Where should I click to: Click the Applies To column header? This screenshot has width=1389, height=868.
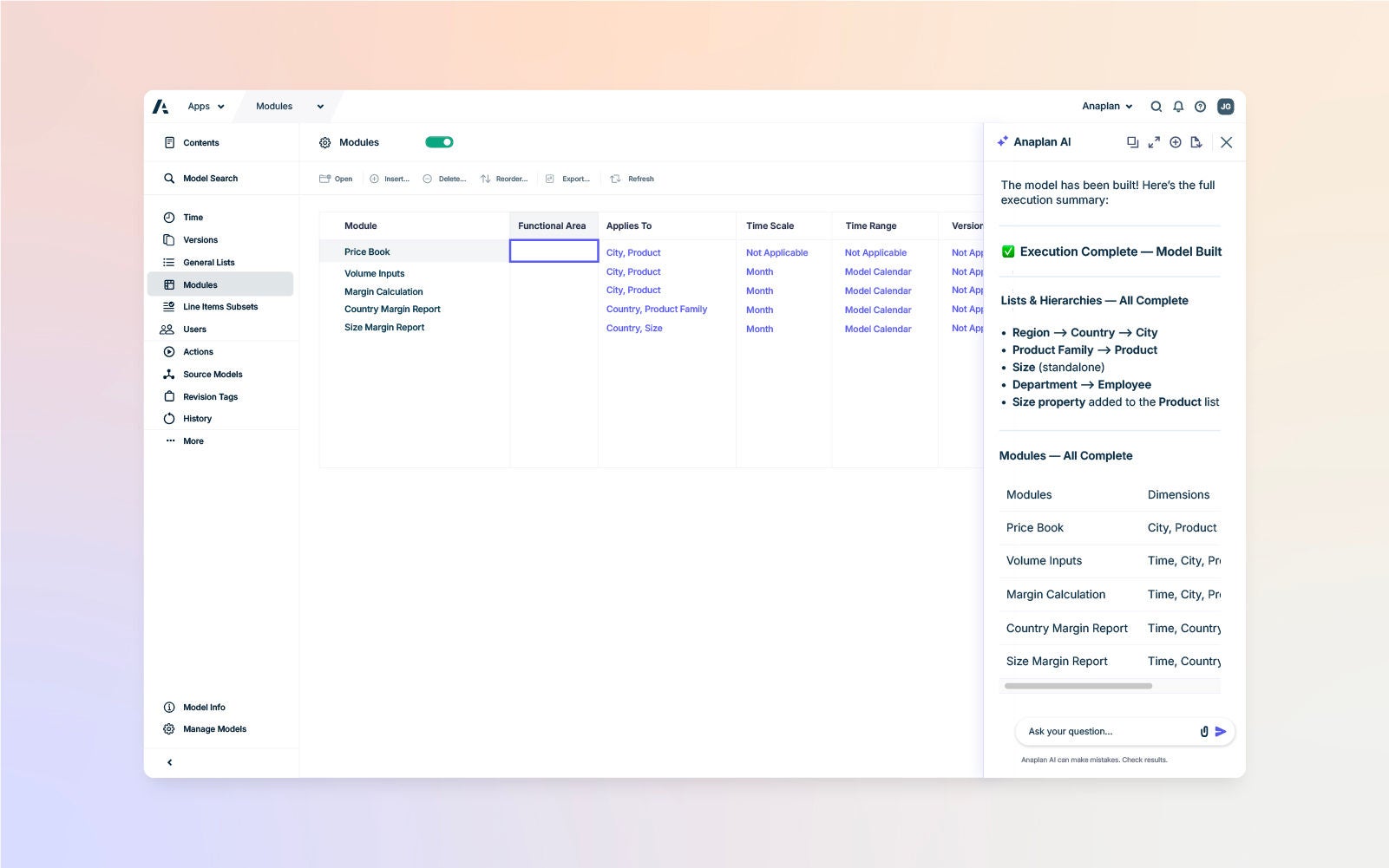tap(666, 225)
